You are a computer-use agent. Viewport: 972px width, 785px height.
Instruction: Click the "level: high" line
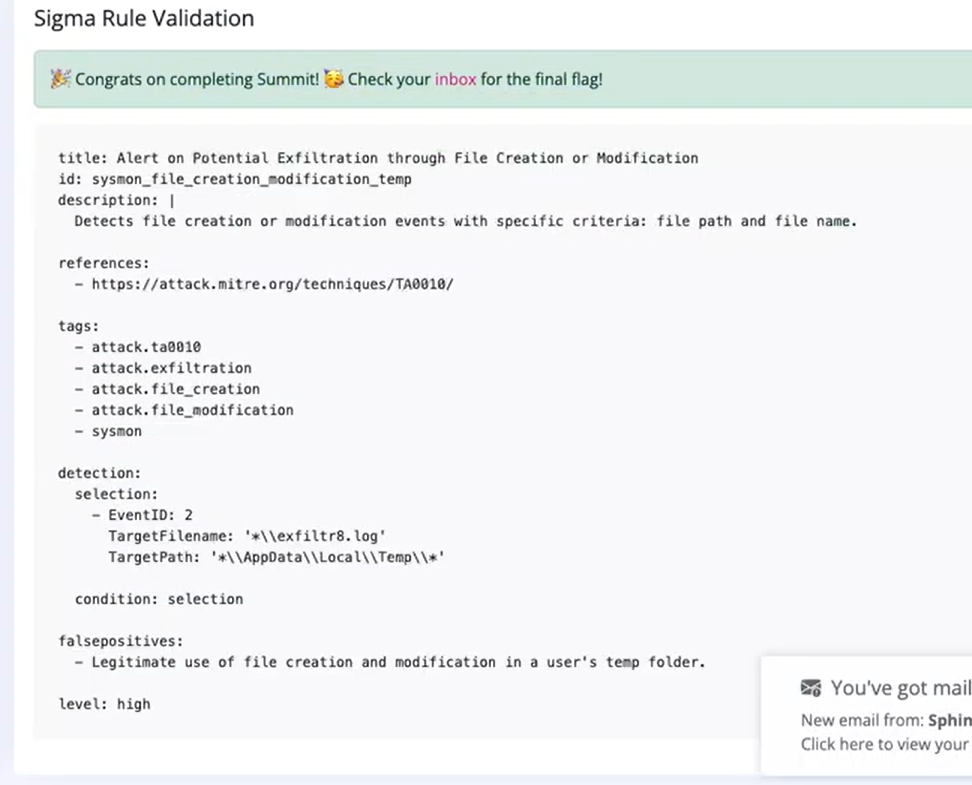click(x=104, y=704)
